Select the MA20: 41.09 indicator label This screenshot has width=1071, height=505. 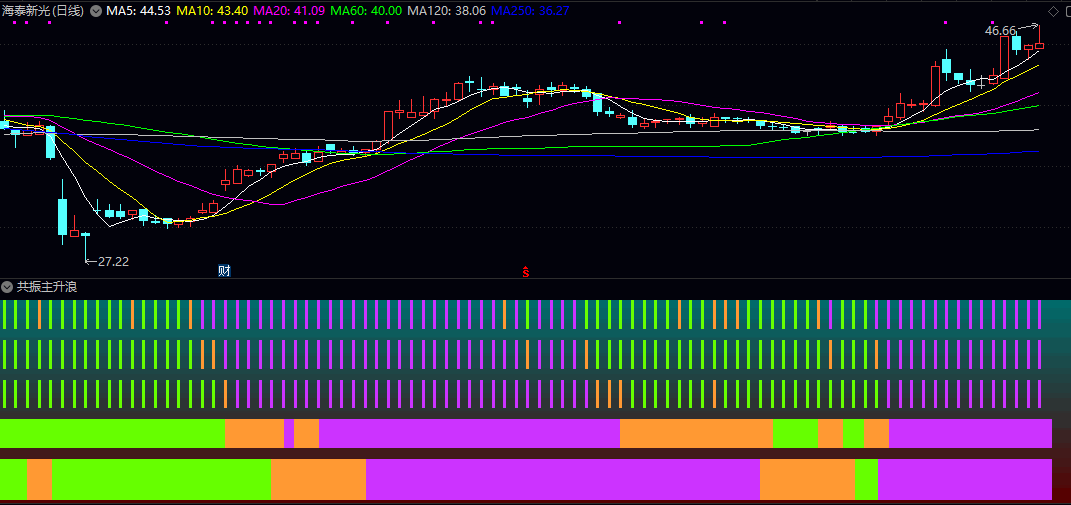pos(289,11)
